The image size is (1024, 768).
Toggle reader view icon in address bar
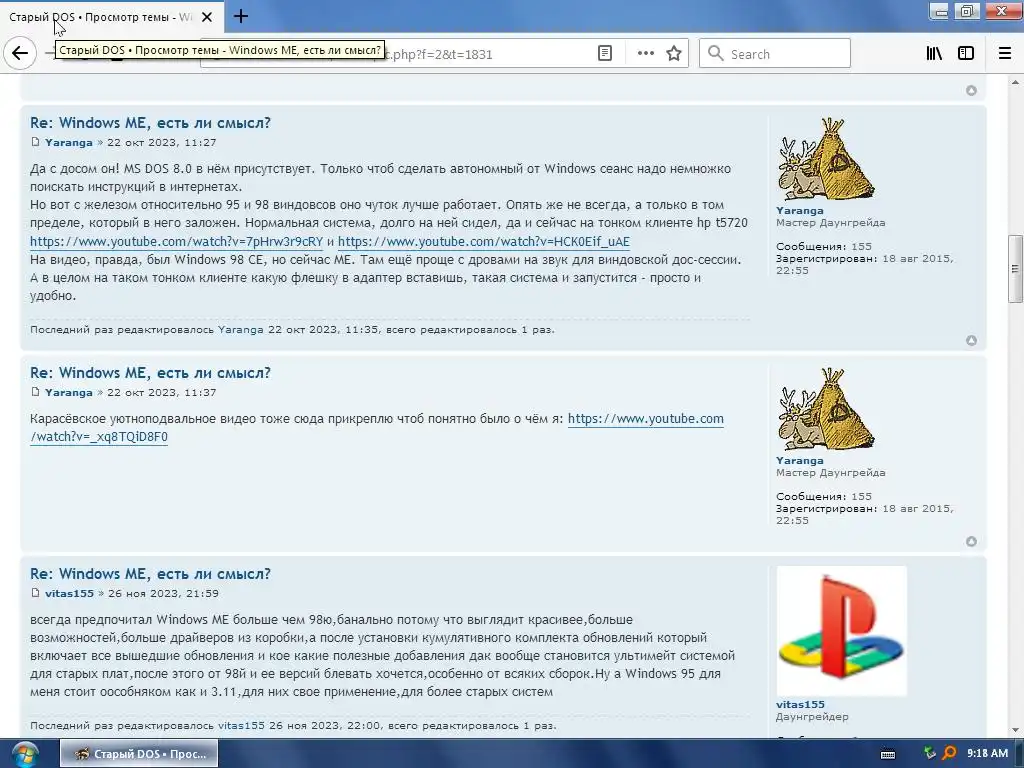[x=605, y=54]
